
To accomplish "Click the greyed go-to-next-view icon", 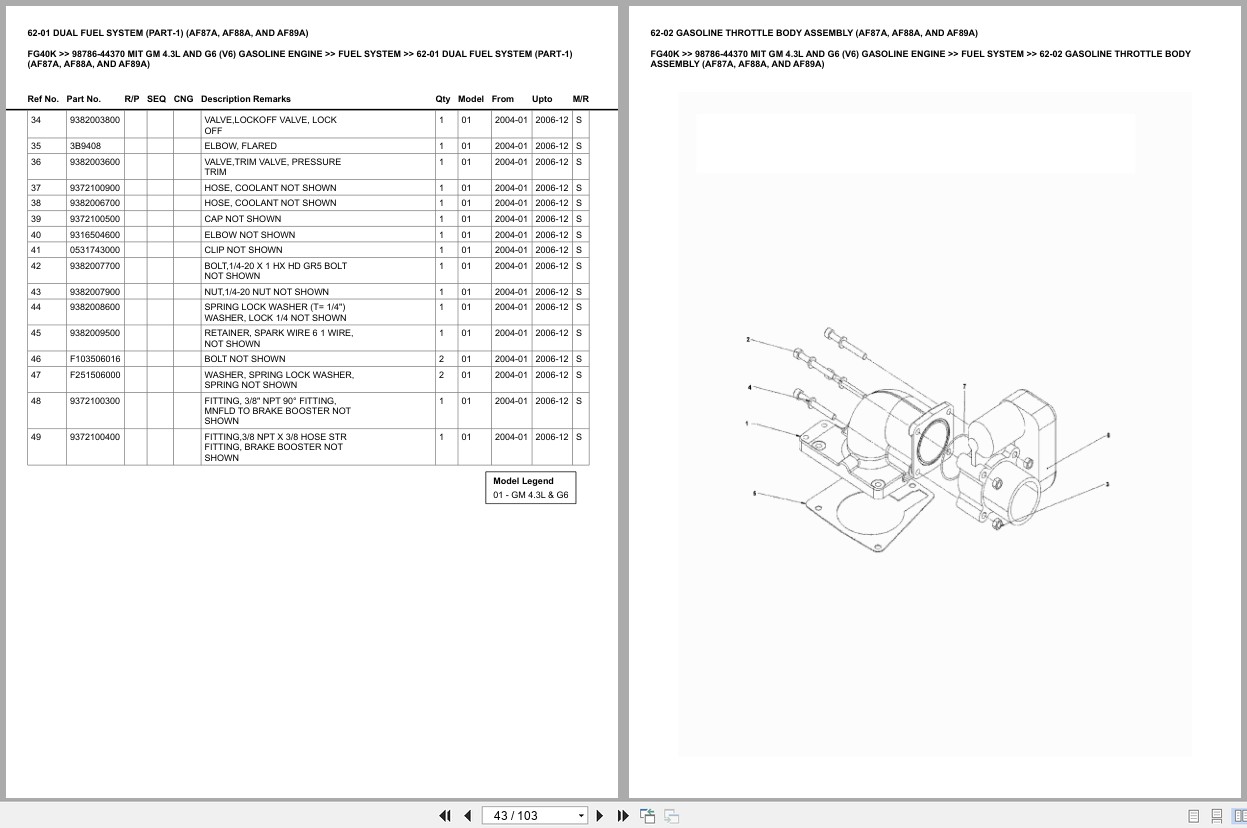I will coord(672,816).
